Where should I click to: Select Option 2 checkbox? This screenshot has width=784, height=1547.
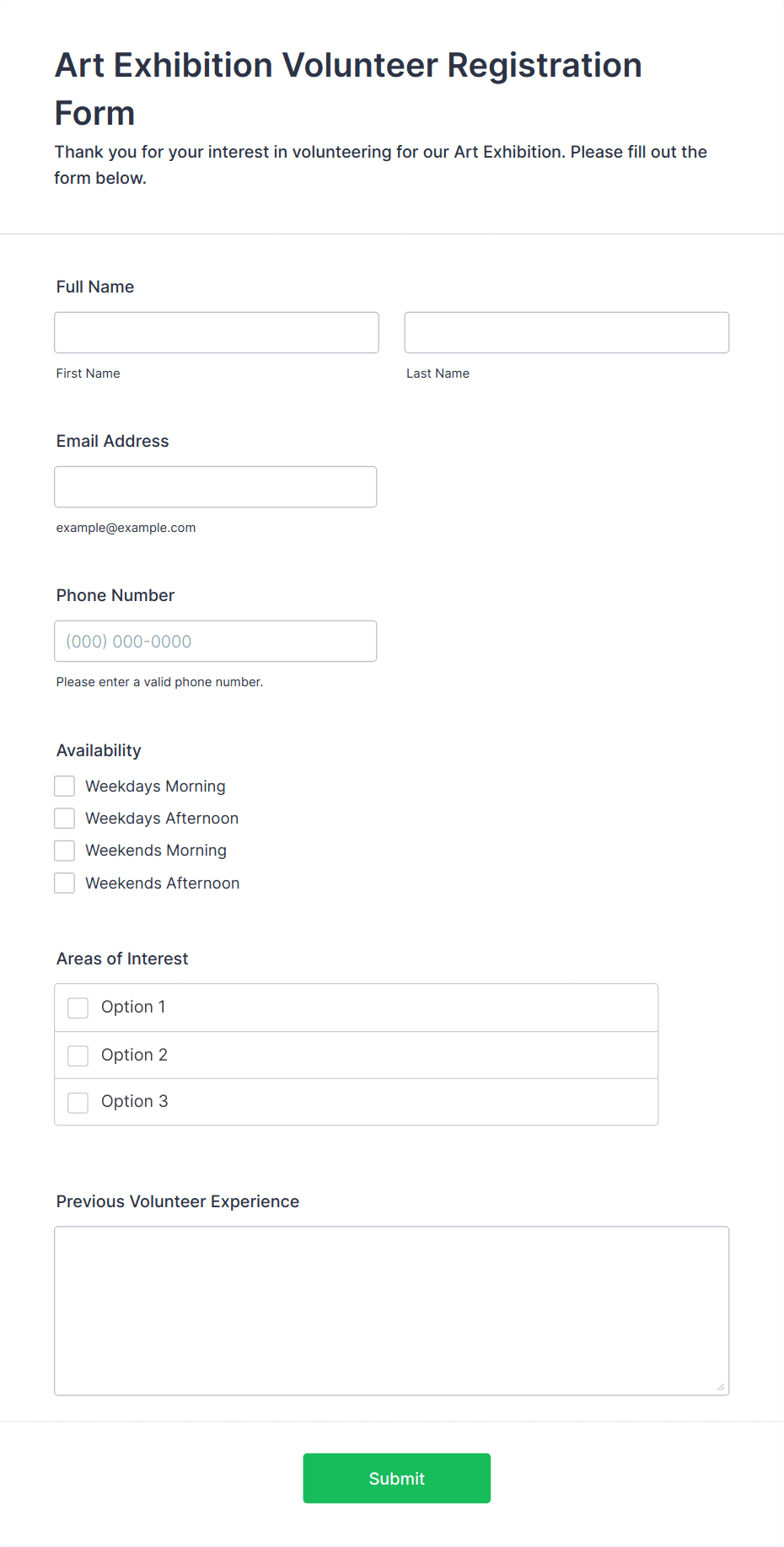pos(78,1056)
